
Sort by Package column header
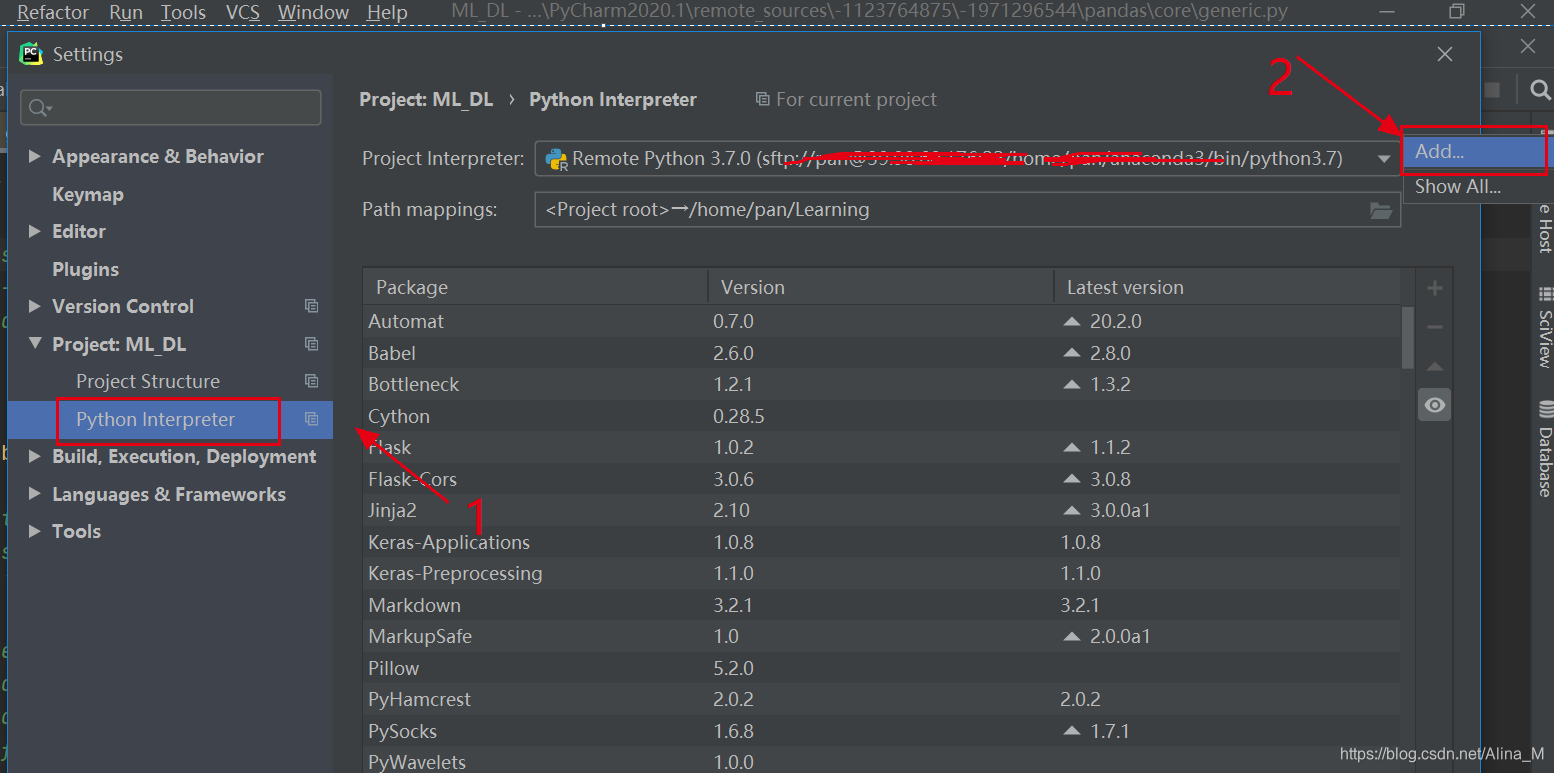535,287
